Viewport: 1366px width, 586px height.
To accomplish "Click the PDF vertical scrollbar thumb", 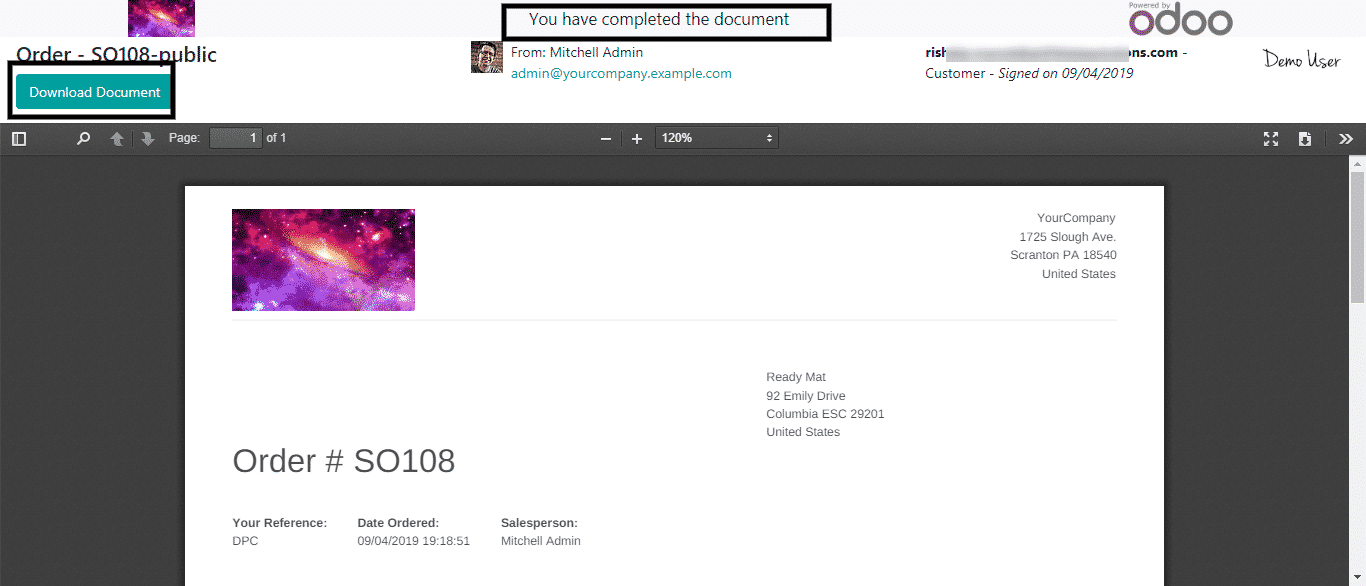I will click(x=1357, y=235).
